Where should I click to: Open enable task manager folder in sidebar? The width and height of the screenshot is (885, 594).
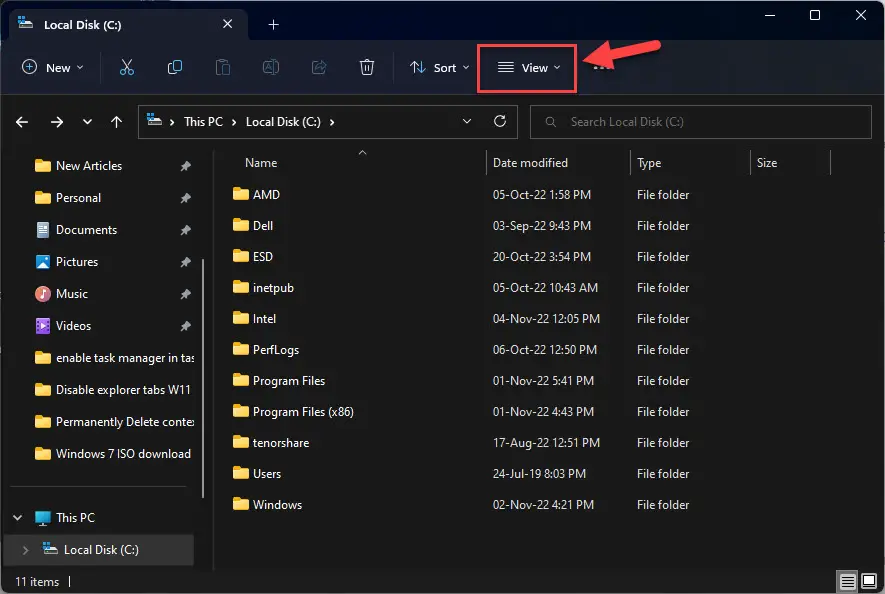coord(114,358)
